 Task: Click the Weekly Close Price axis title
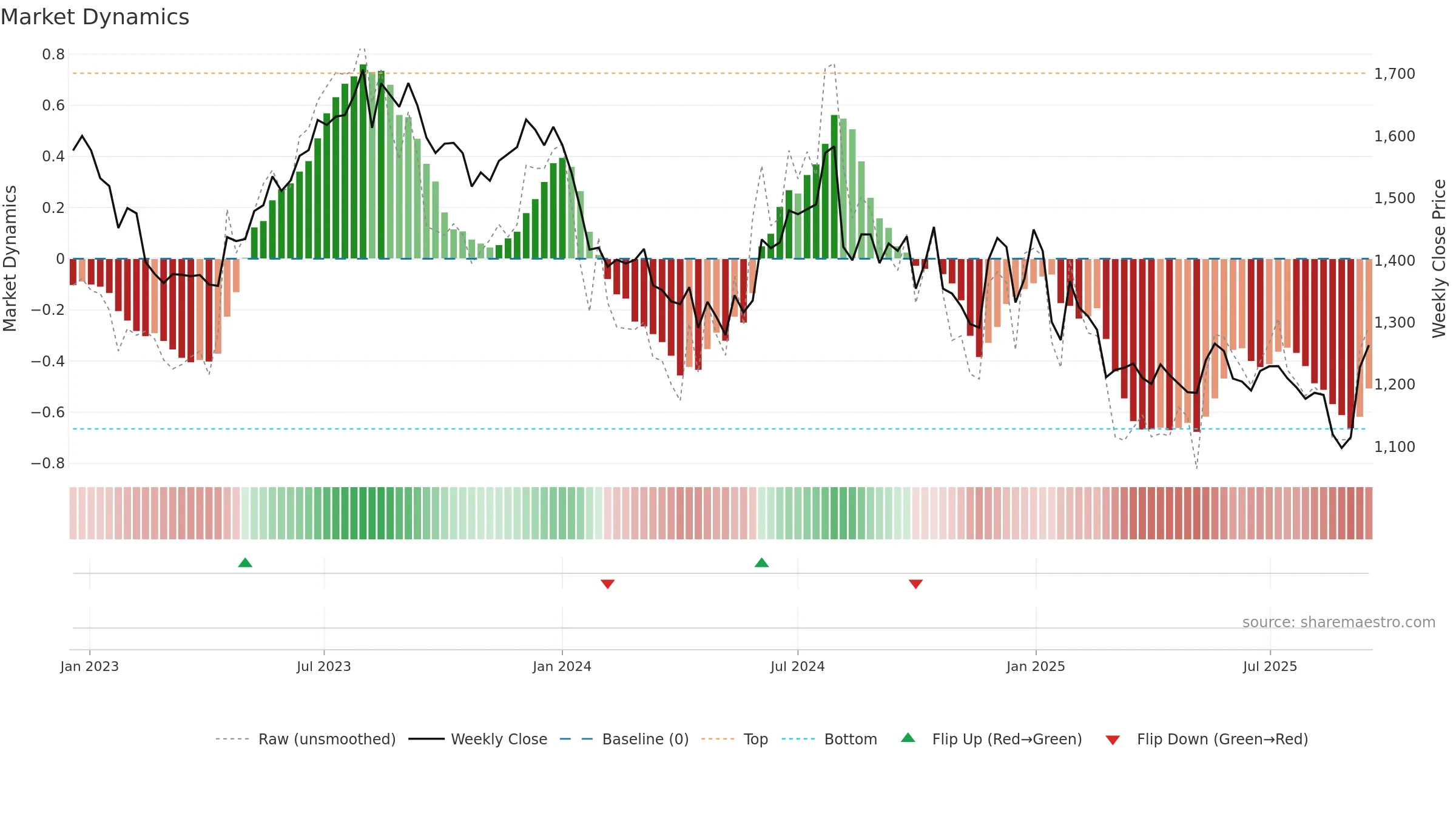tap(1439, 258)
